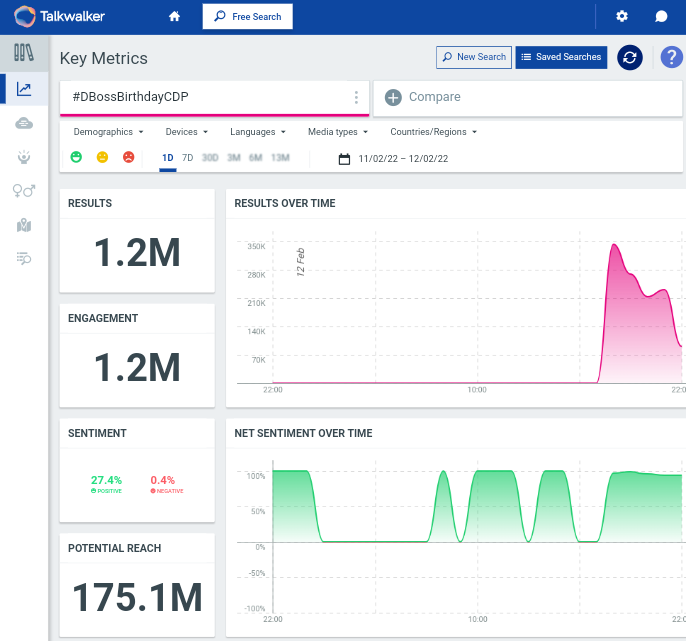Screen dimensions: 686x641
Task: Click the Key Metrics page title
Action: tap(104, 59)
